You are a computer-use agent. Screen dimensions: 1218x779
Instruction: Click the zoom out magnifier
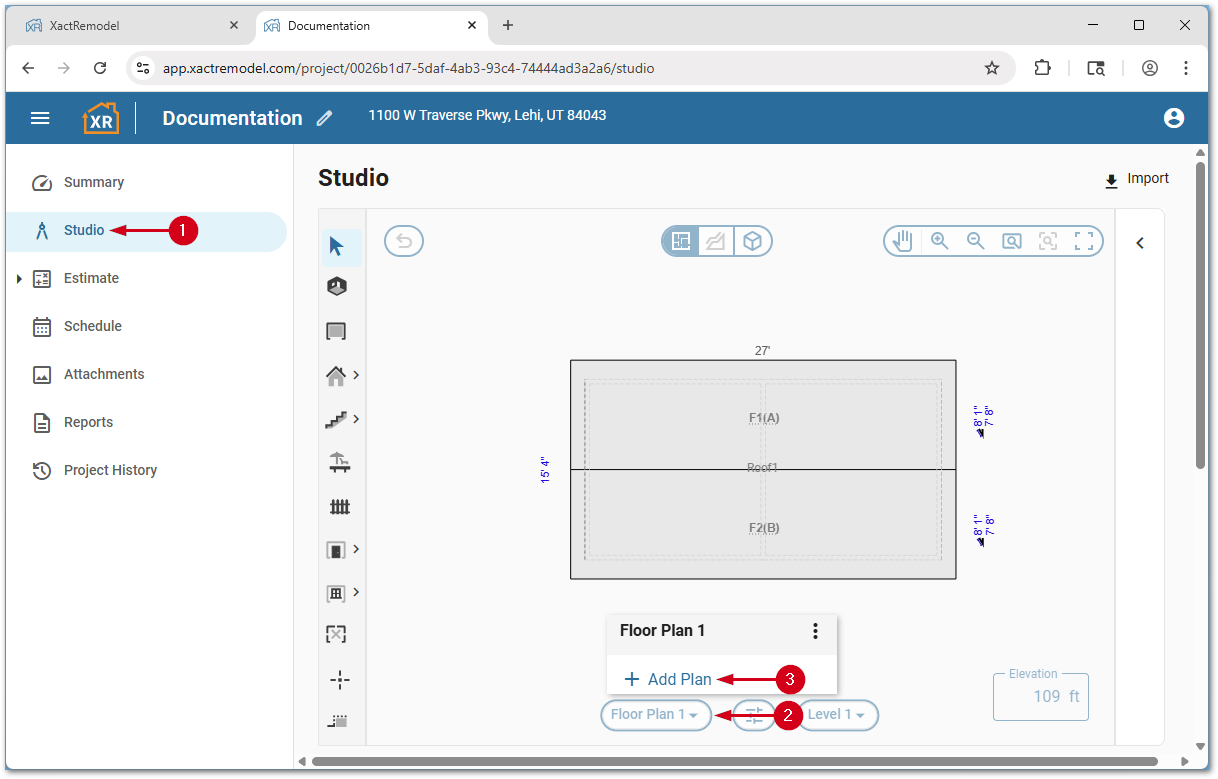click(975, 241)
